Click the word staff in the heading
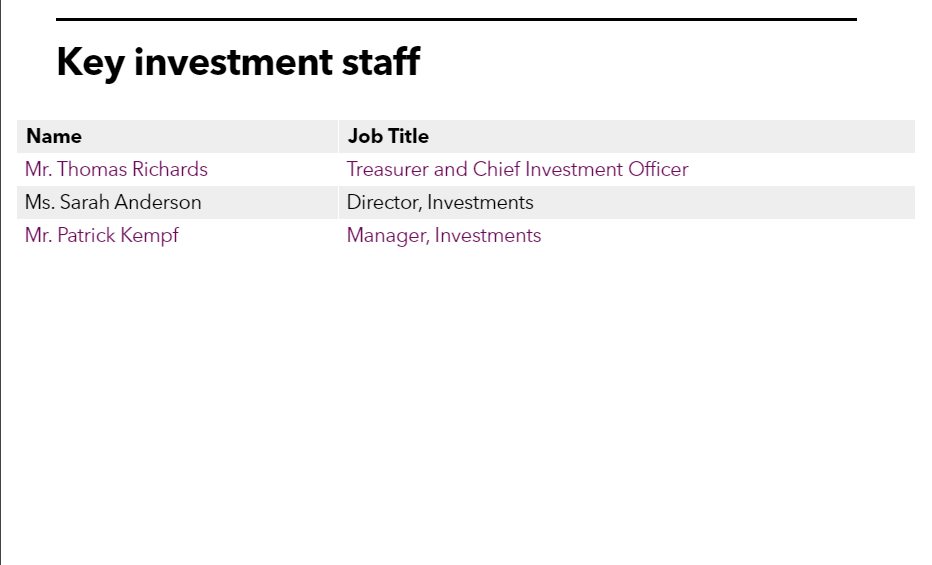The image size is (932, 565). (x=381, y=61)
